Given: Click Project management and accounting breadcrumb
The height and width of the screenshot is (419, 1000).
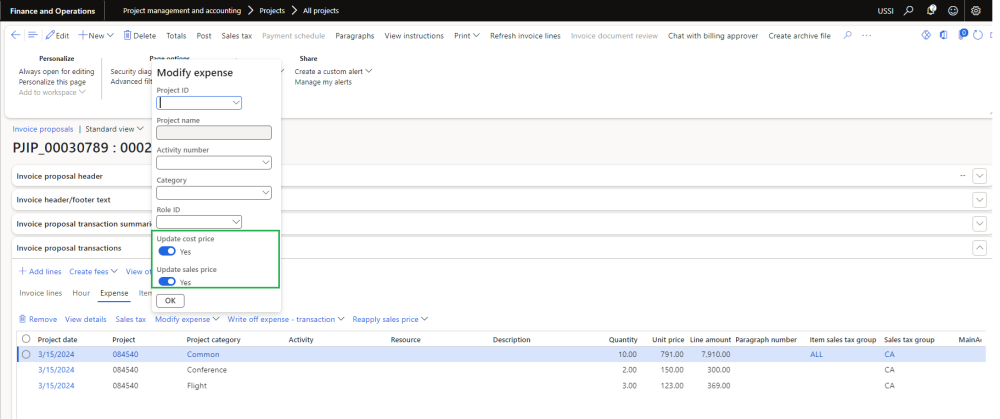Looking at the screenshot, I should tap(182, 11).
